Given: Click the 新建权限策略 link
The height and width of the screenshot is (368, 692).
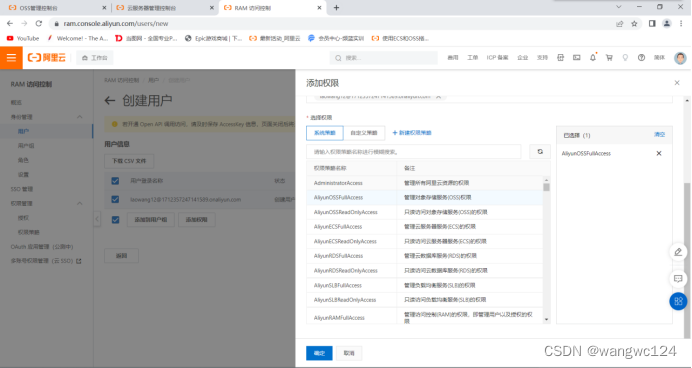Looking at the screenshot, I should (412, 133).
